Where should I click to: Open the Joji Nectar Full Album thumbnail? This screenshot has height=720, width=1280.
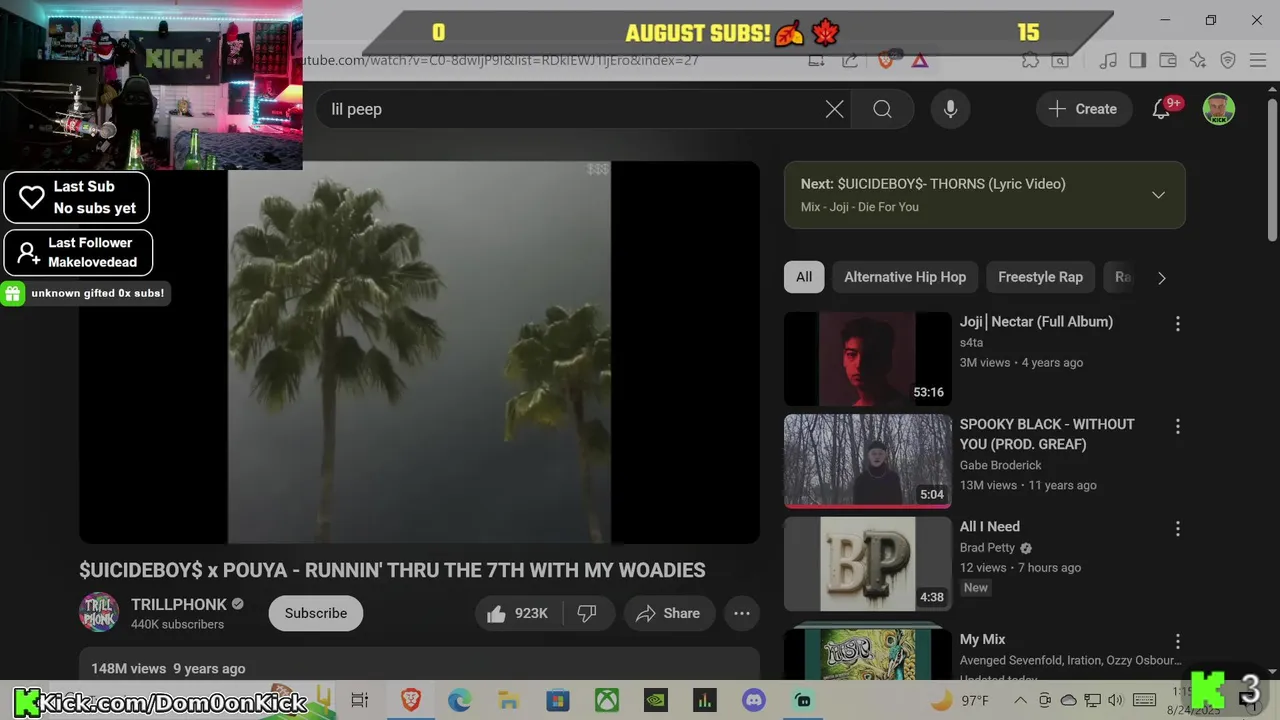[x=867, y=359]
